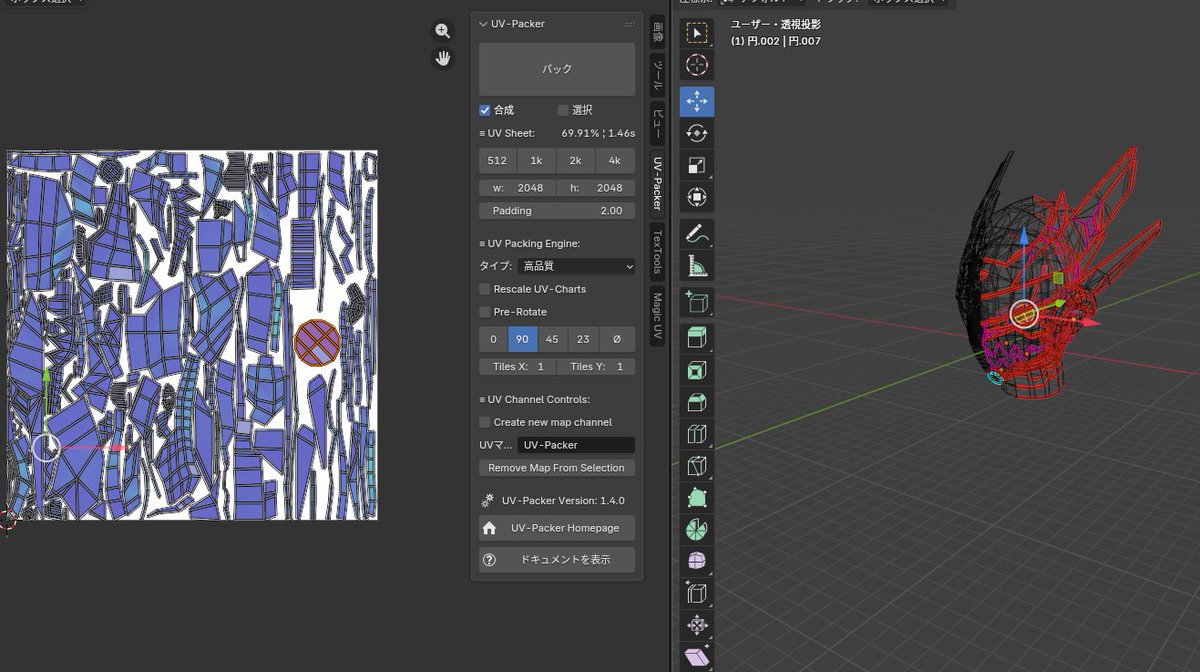The height and width of the screenshot is (672, 1200).
Task: Select the Spin tool
Action: (x=697, y=530)
